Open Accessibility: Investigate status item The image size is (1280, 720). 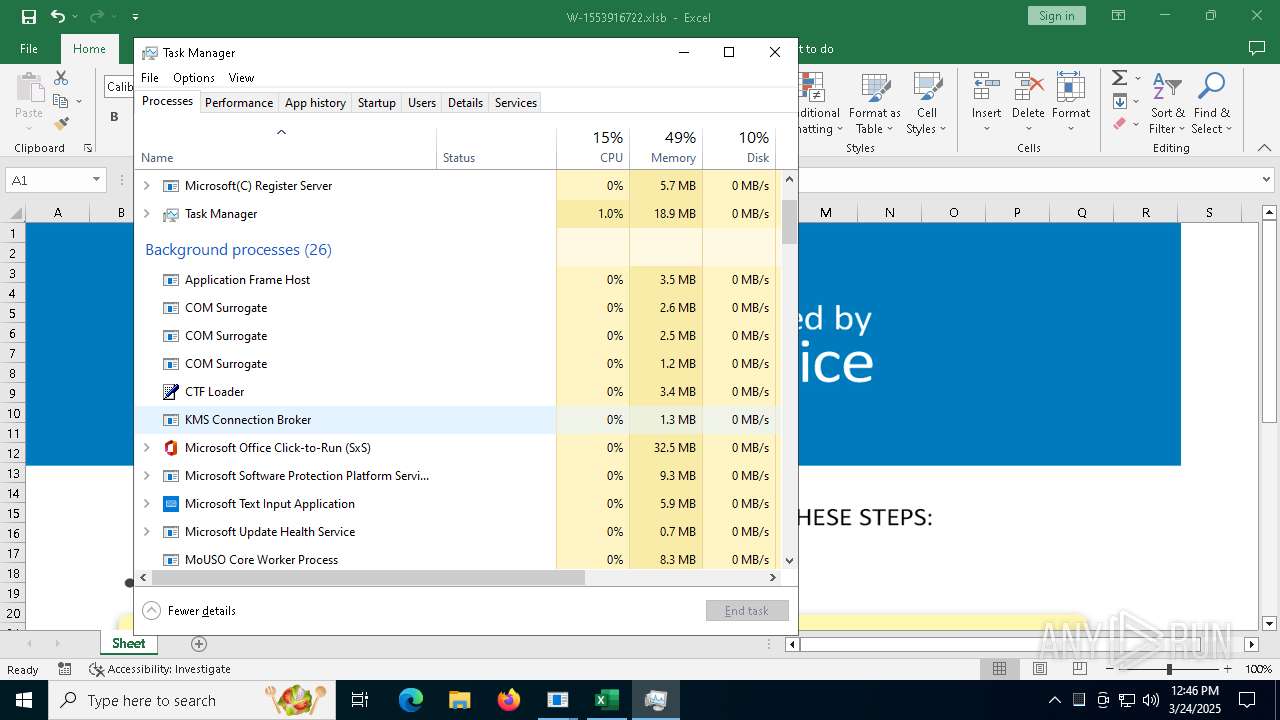pos(160,669)
